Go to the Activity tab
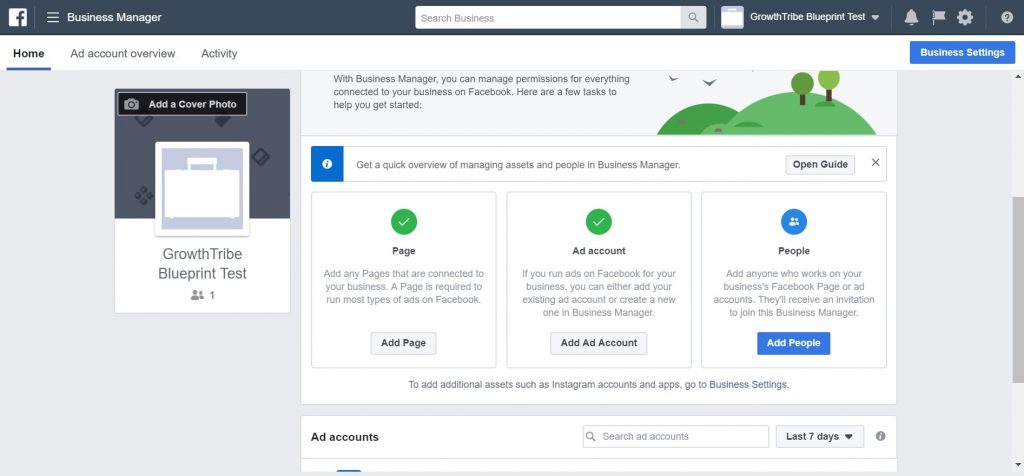The width and height of the screenshot is (1024, 476). click(x=219, y=54)
